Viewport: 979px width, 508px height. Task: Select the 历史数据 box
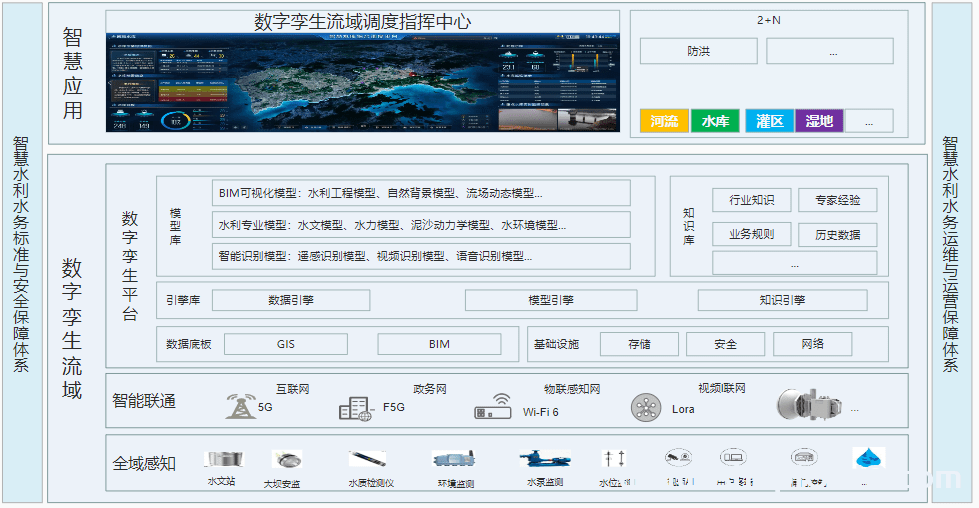[837, 234]
